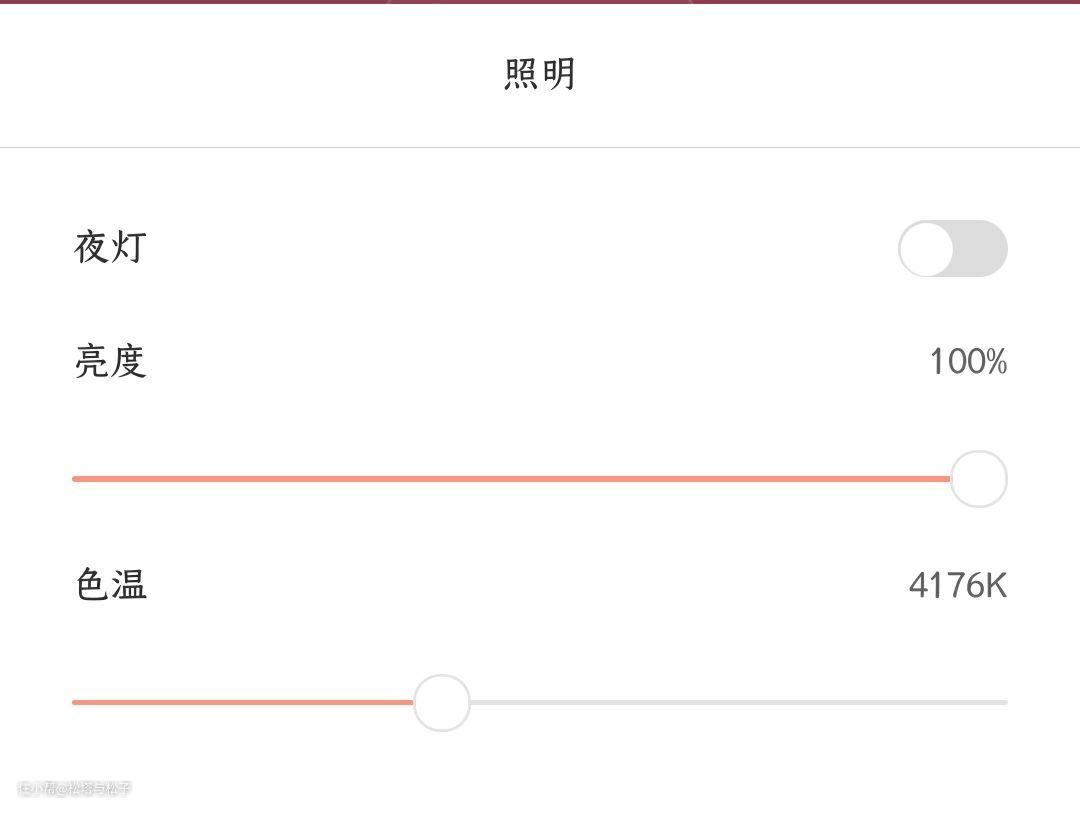The height and width of the screenshot is (816, 1080).
Task: Click the 亮度 brightness slider handle
Action: click(978, 479)
